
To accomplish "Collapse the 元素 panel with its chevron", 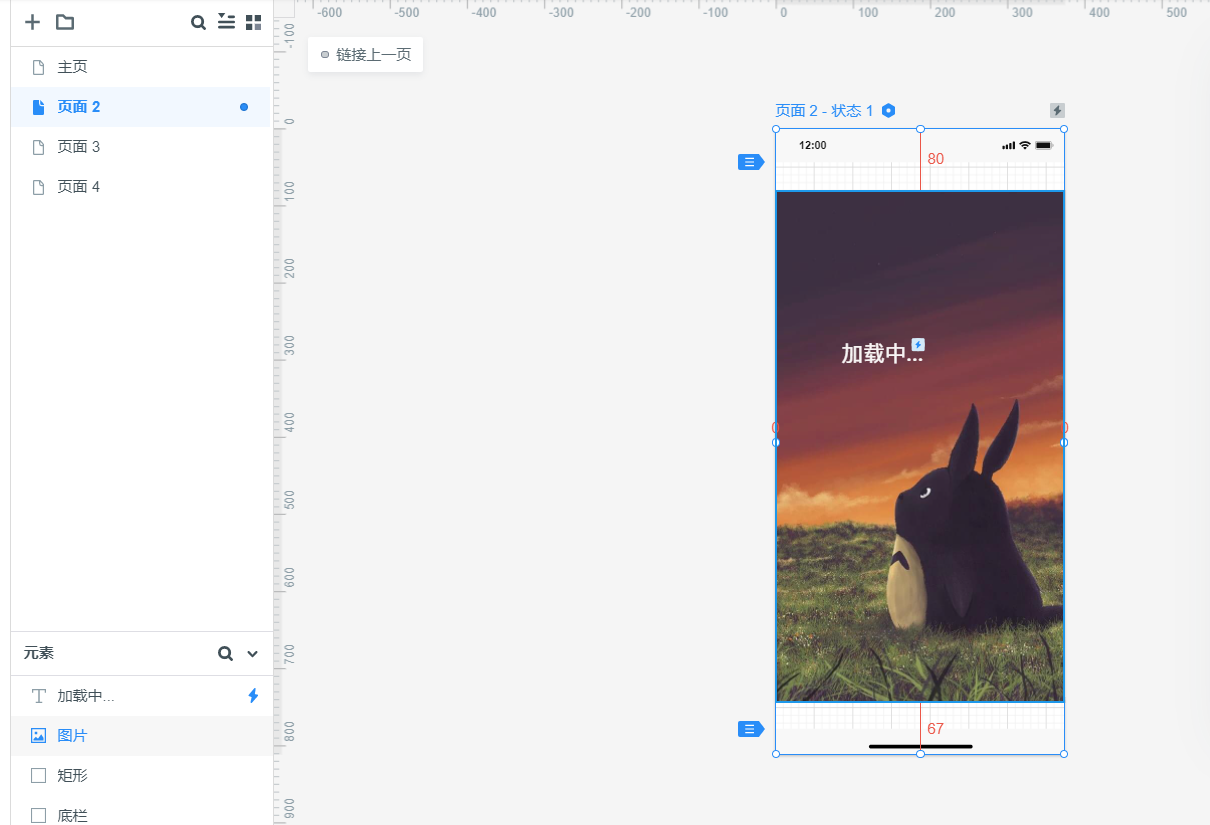I will point(252,654).
